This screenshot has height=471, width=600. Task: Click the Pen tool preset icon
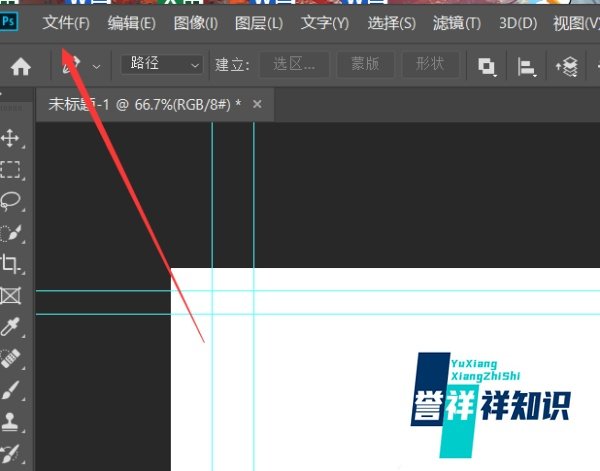pyautogui.click(x=72, y=65)
